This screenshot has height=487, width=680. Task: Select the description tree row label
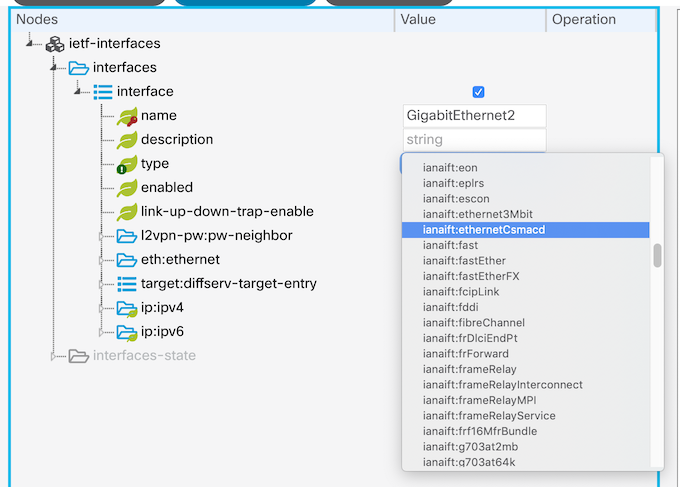pyautogui.click(x=177, y=140)
